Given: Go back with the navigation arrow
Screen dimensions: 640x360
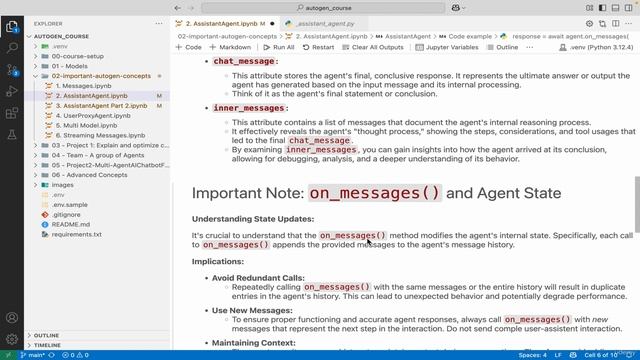Looking at the screenshot, I should coord(177,8).
